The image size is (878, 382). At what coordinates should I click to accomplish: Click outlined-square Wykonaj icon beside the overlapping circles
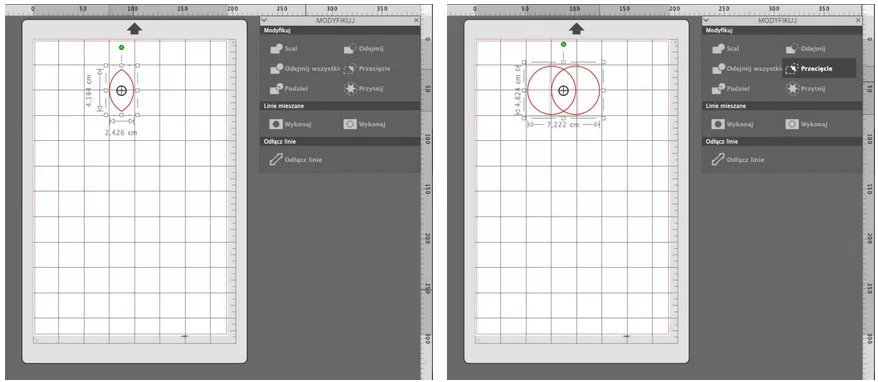792,124
